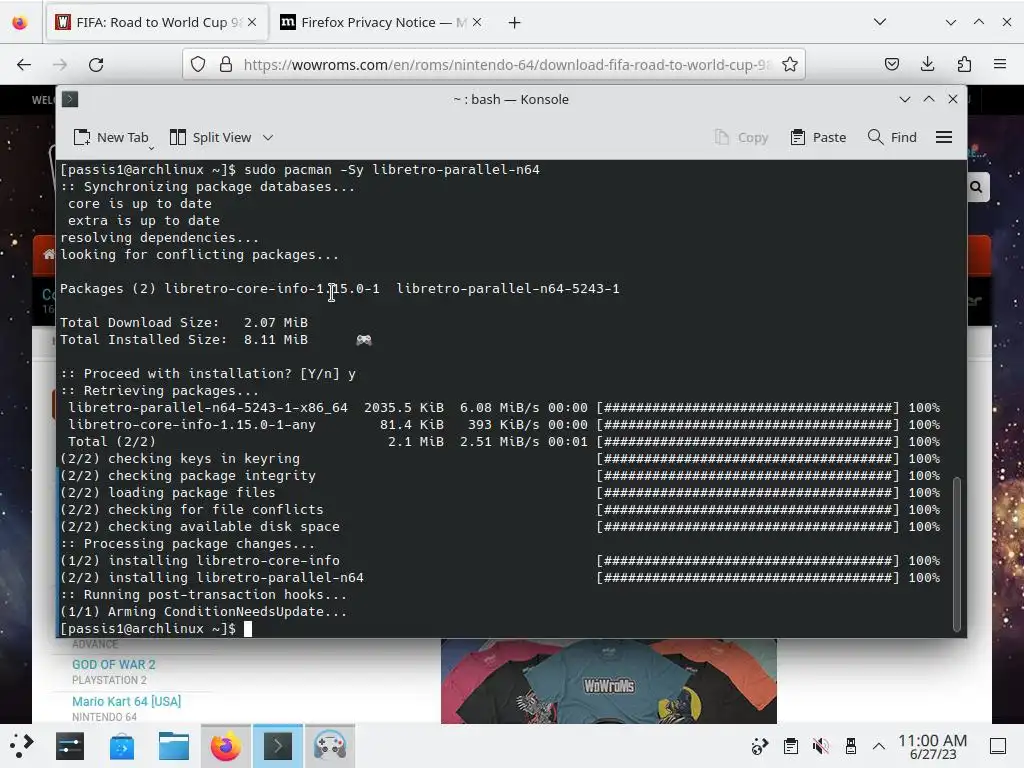Open GOD OF WAR 2 link
Screen dimensions: 1024x768
click(x=114, y=665)
